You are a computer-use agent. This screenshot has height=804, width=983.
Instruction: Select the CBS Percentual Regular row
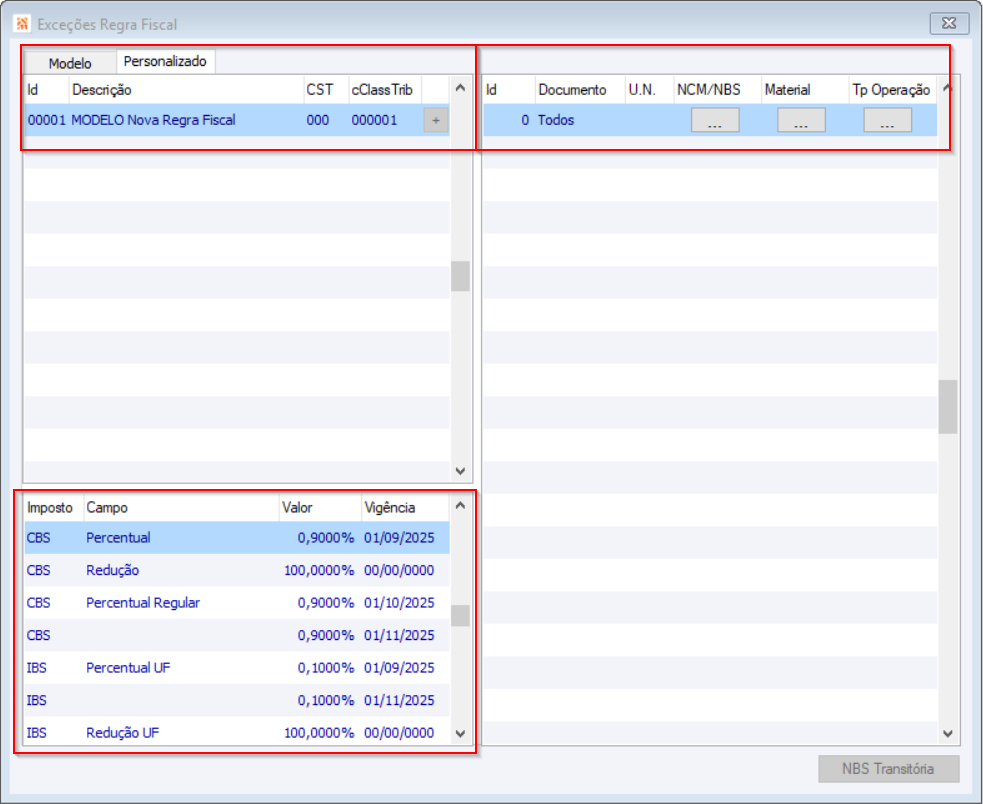[x=237, y=603]
